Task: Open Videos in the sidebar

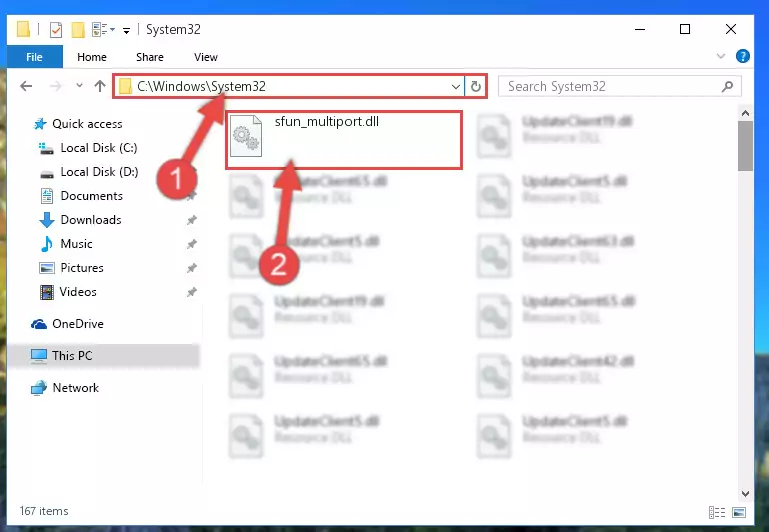Action: click(x=78, y=292)
